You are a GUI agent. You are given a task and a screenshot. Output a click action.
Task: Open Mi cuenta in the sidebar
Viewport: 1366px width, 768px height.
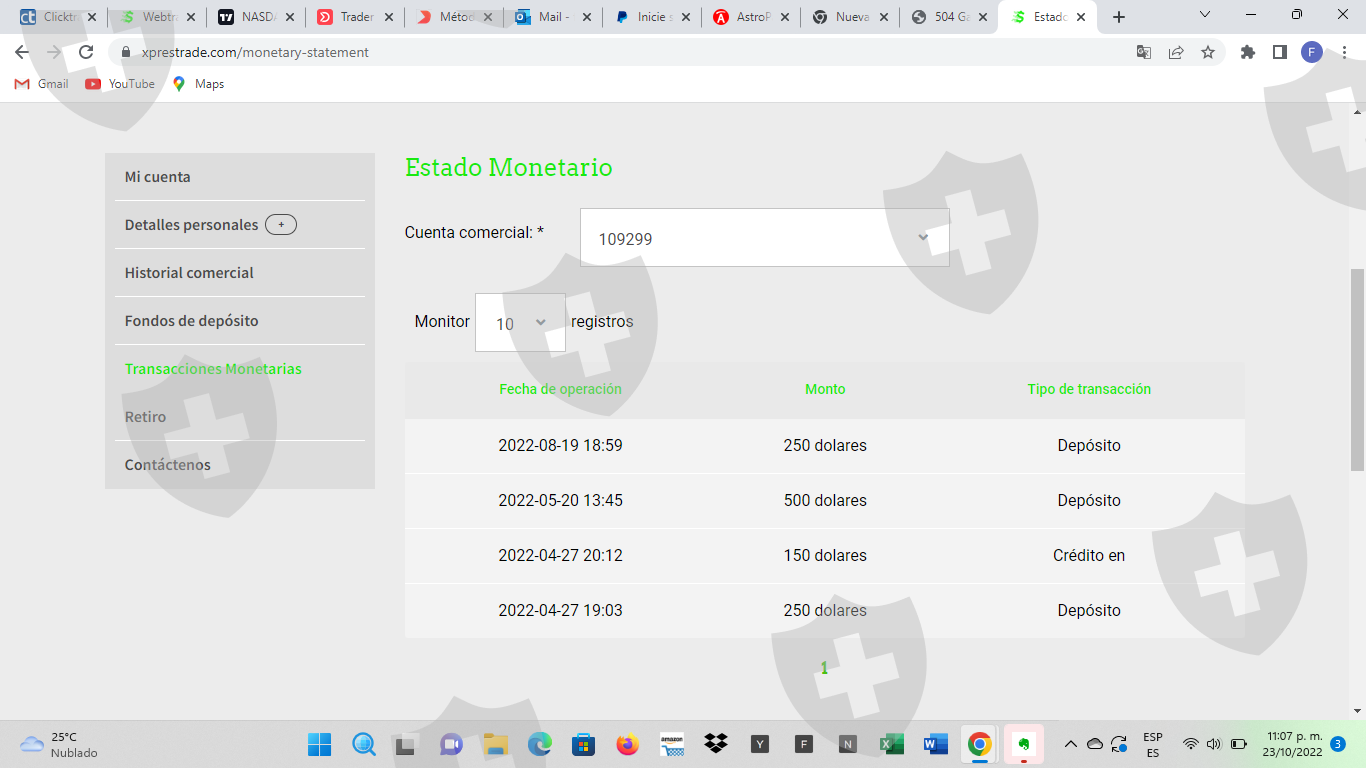[157, 177]
